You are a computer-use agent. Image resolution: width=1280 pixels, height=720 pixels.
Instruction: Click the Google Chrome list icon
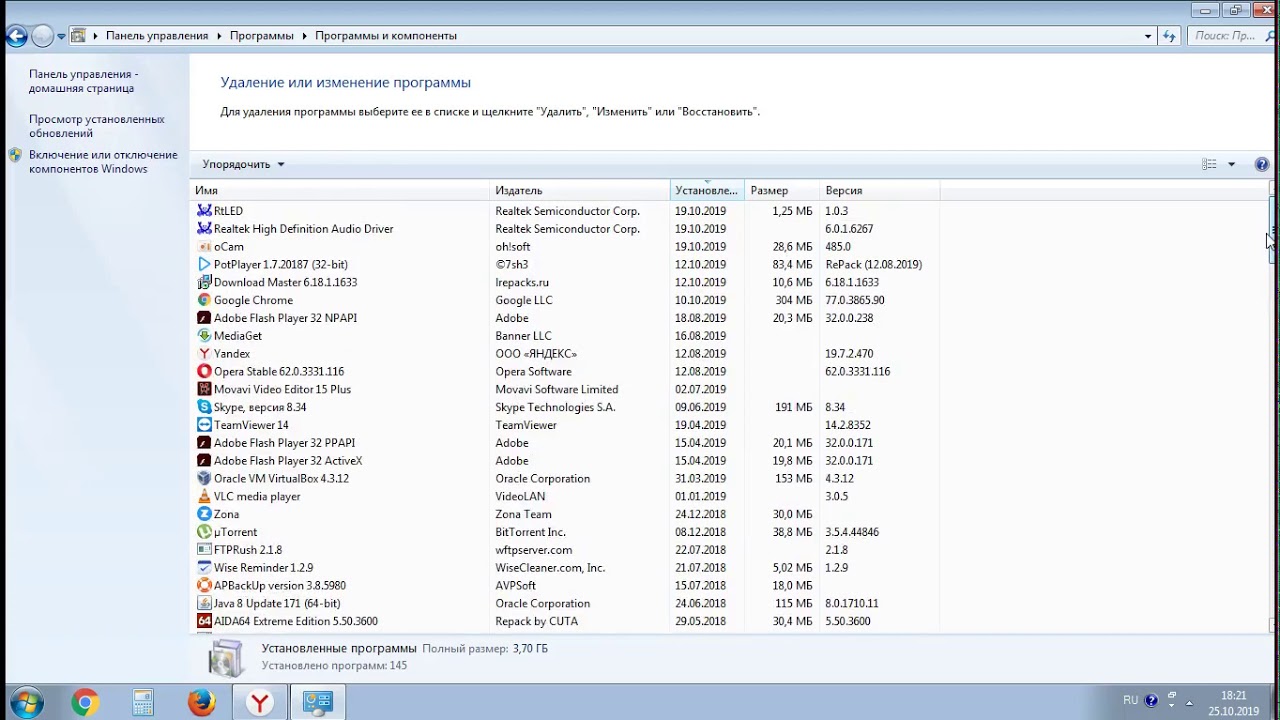click(204, 300)
